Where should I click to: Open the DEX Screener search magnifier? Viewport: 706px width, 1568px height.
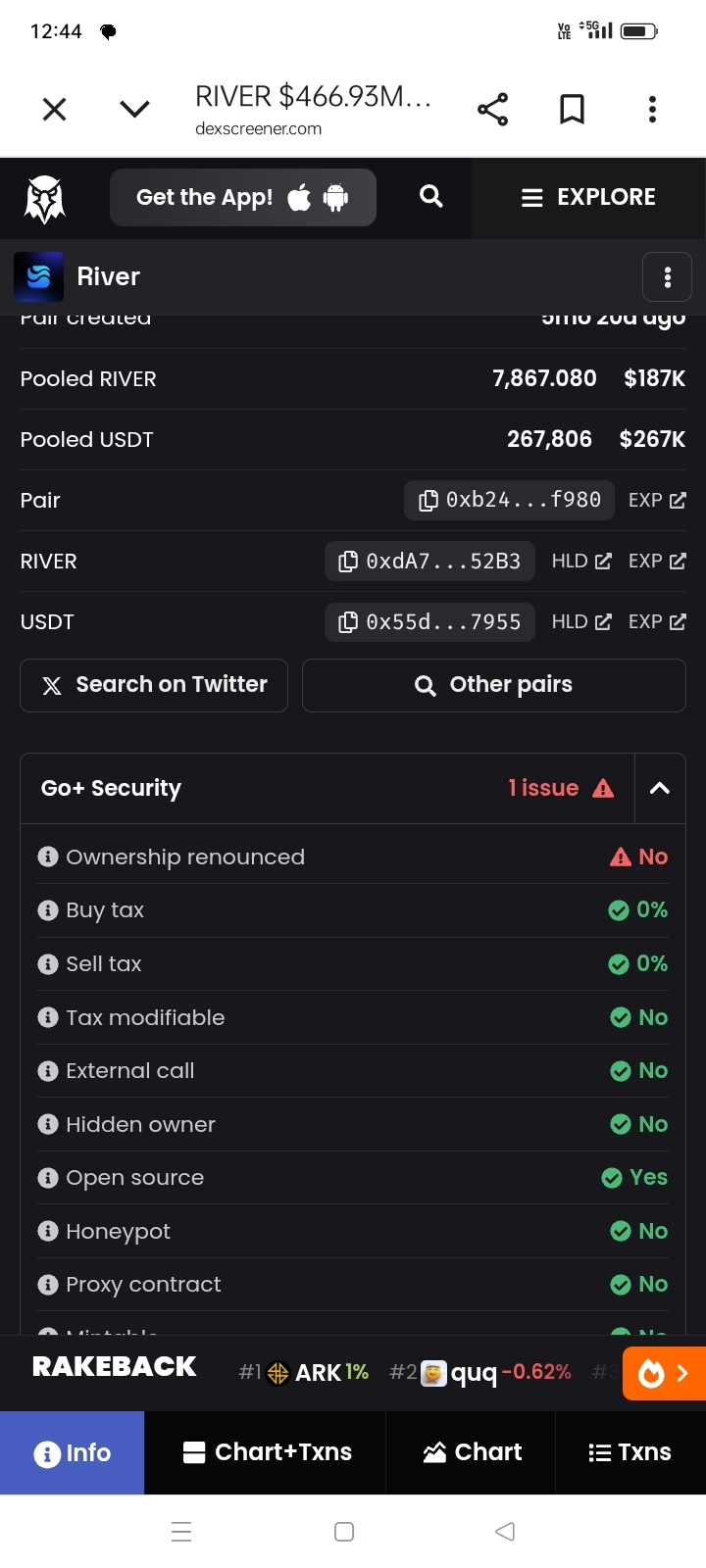point(431,196)
